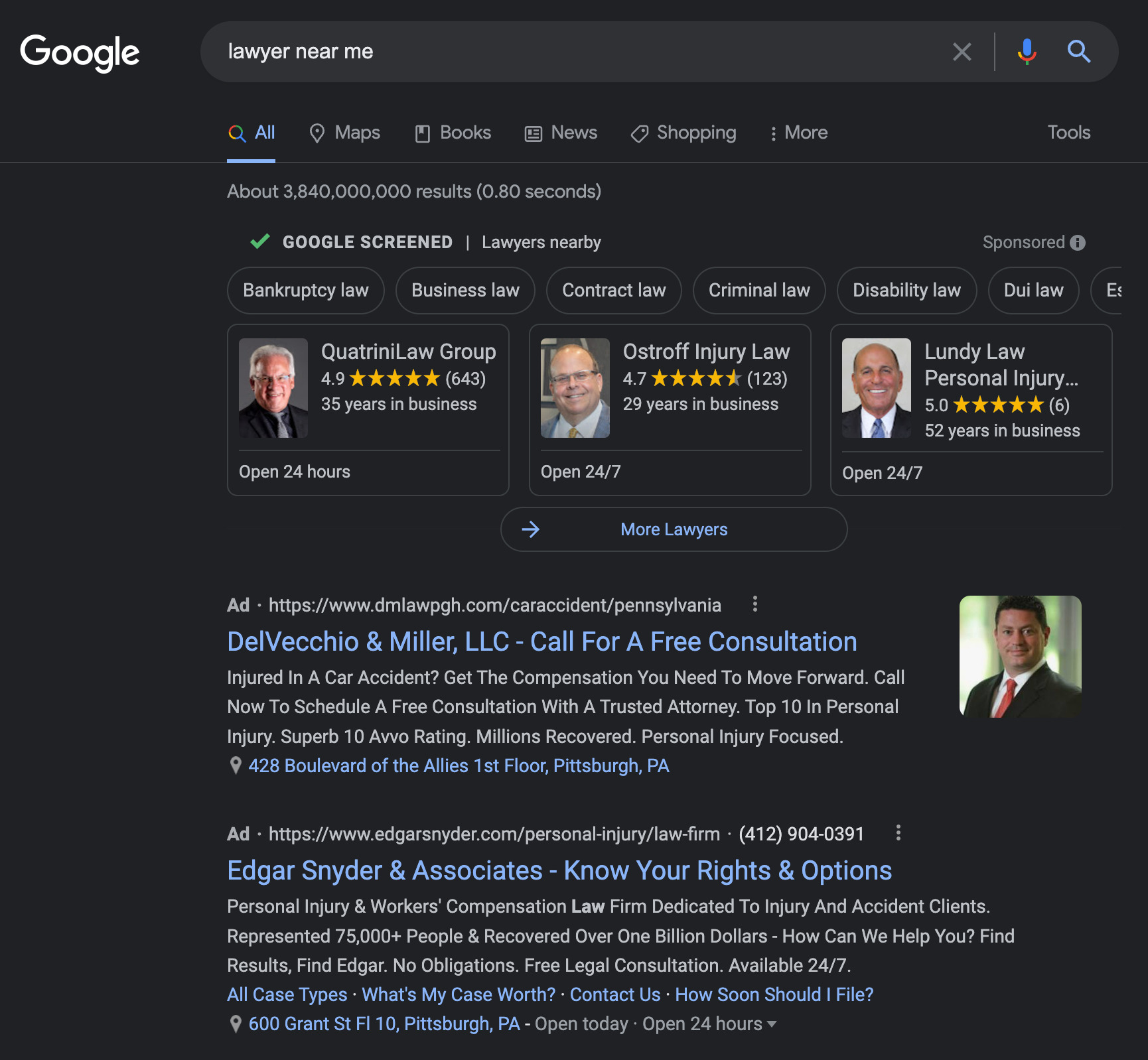Select the Criminal law filter chip

(x=758, y=290)
